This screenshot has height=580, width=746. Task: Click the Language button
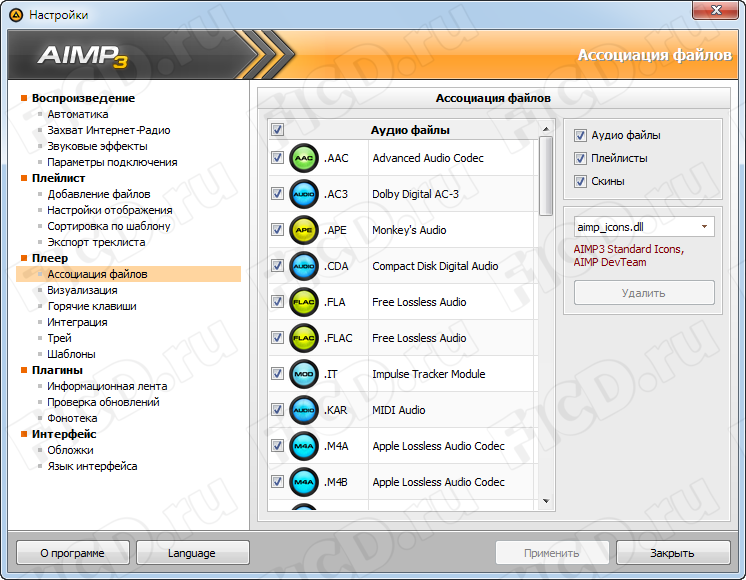pyautogui.click(x=192, y=553)
